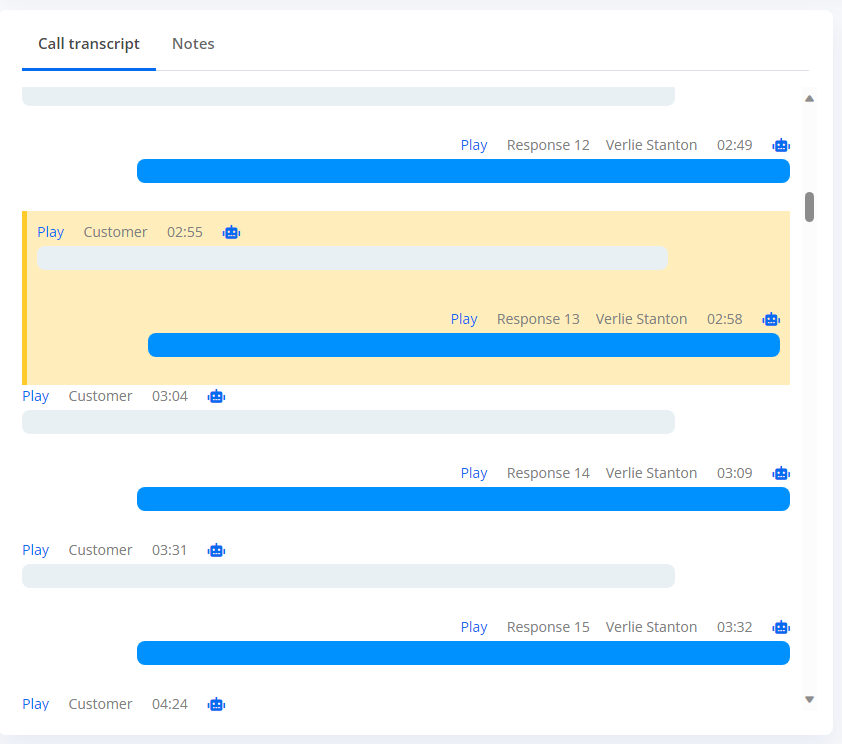Select the blue Response 15 message bubble
Screen dimensions: 842x744
pyautogui.click(x=463, y=653)
